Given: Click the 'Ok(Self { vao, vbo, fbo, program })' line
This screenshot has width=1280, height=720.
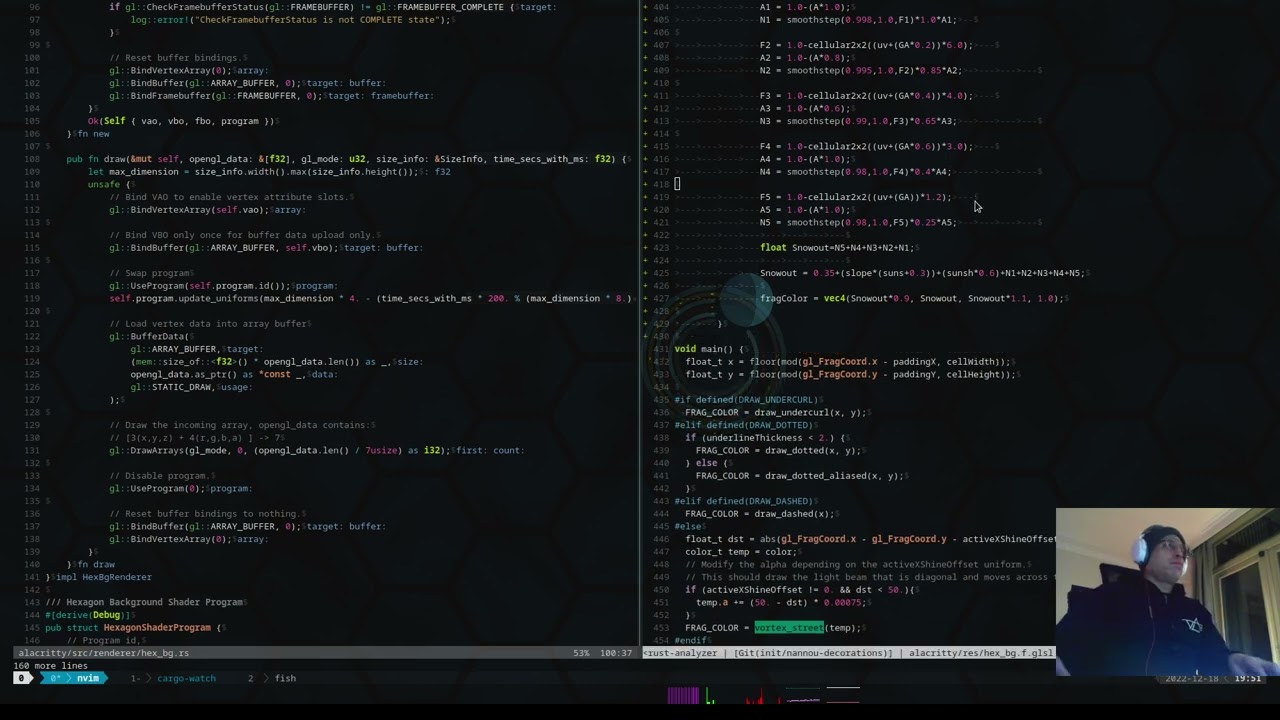Looking at the screenshot, I should point(182,121).
